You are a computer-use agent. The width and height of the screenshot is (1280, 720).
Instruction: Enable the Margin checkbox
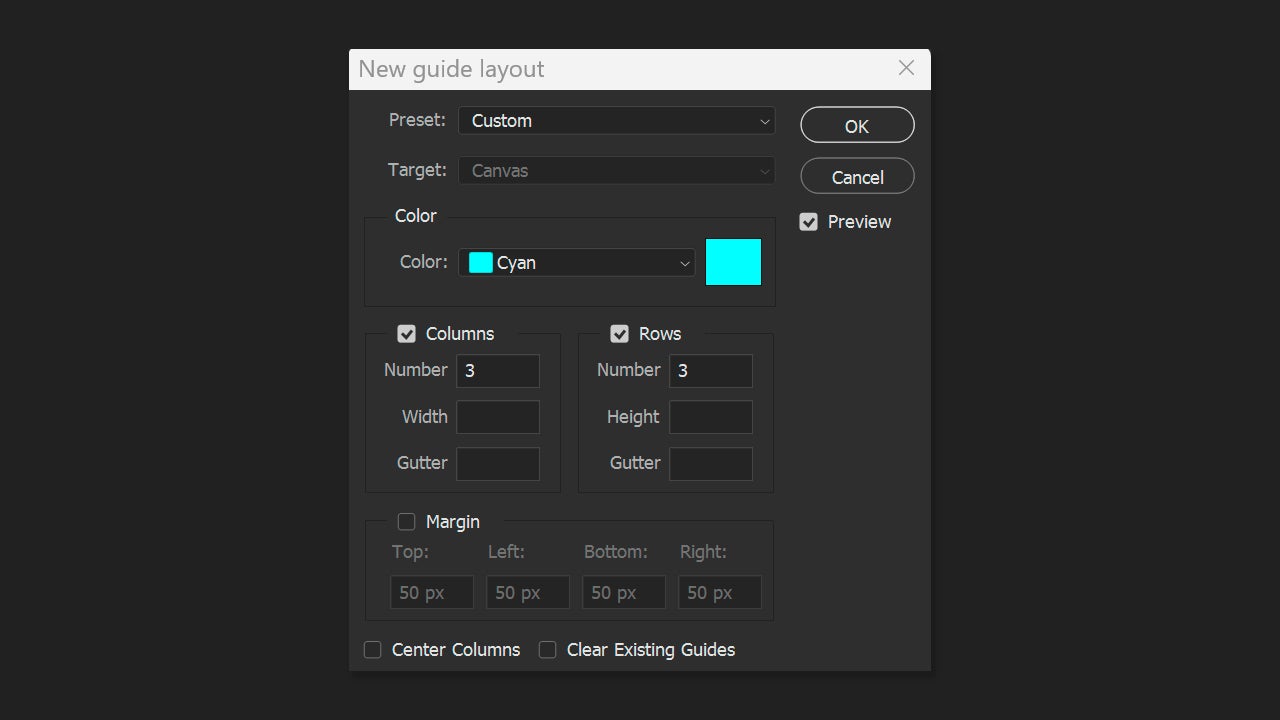pos(407,522)
